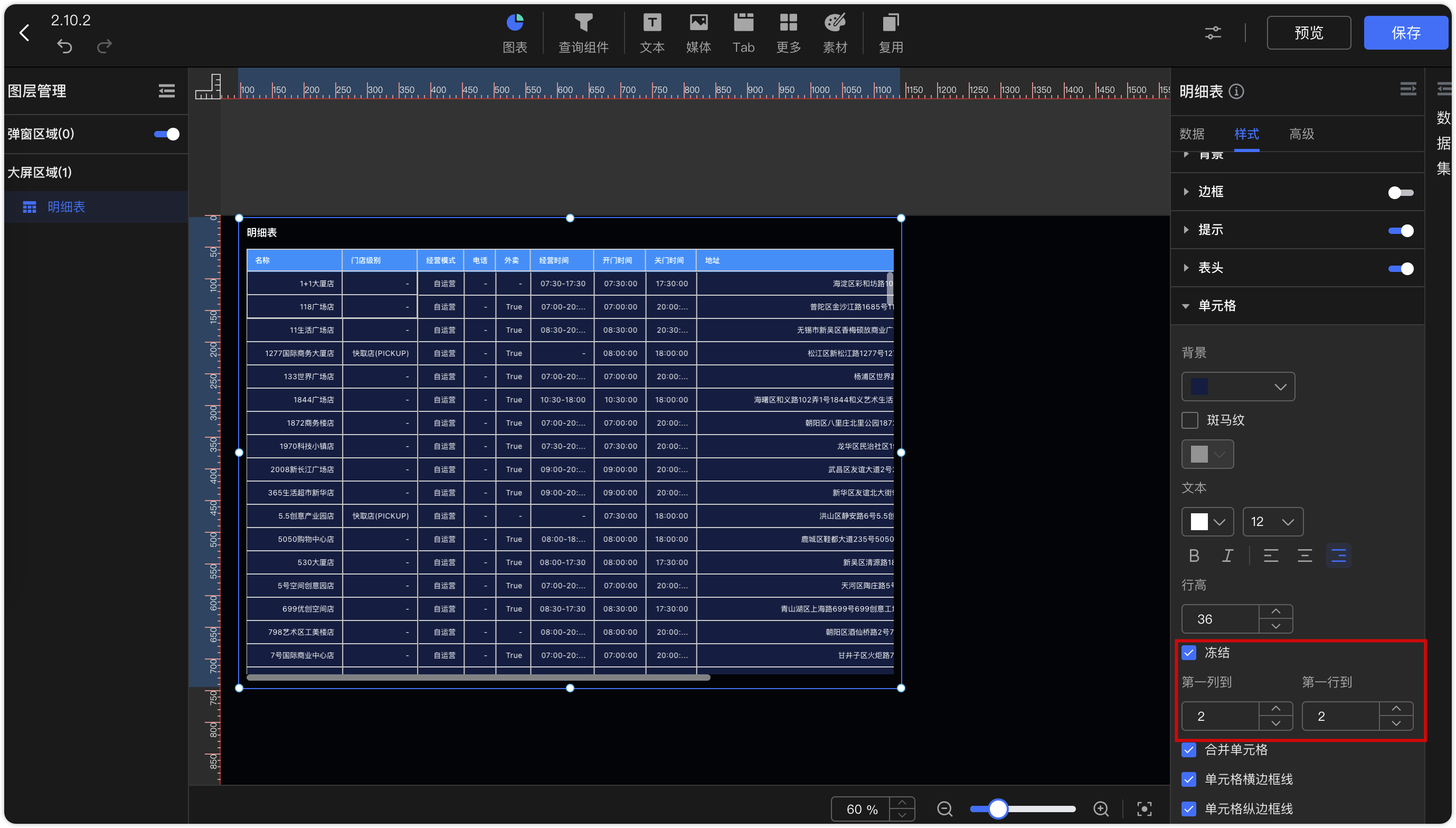
Task: Insert a Tab component
Action: click(x=743, y=33)
